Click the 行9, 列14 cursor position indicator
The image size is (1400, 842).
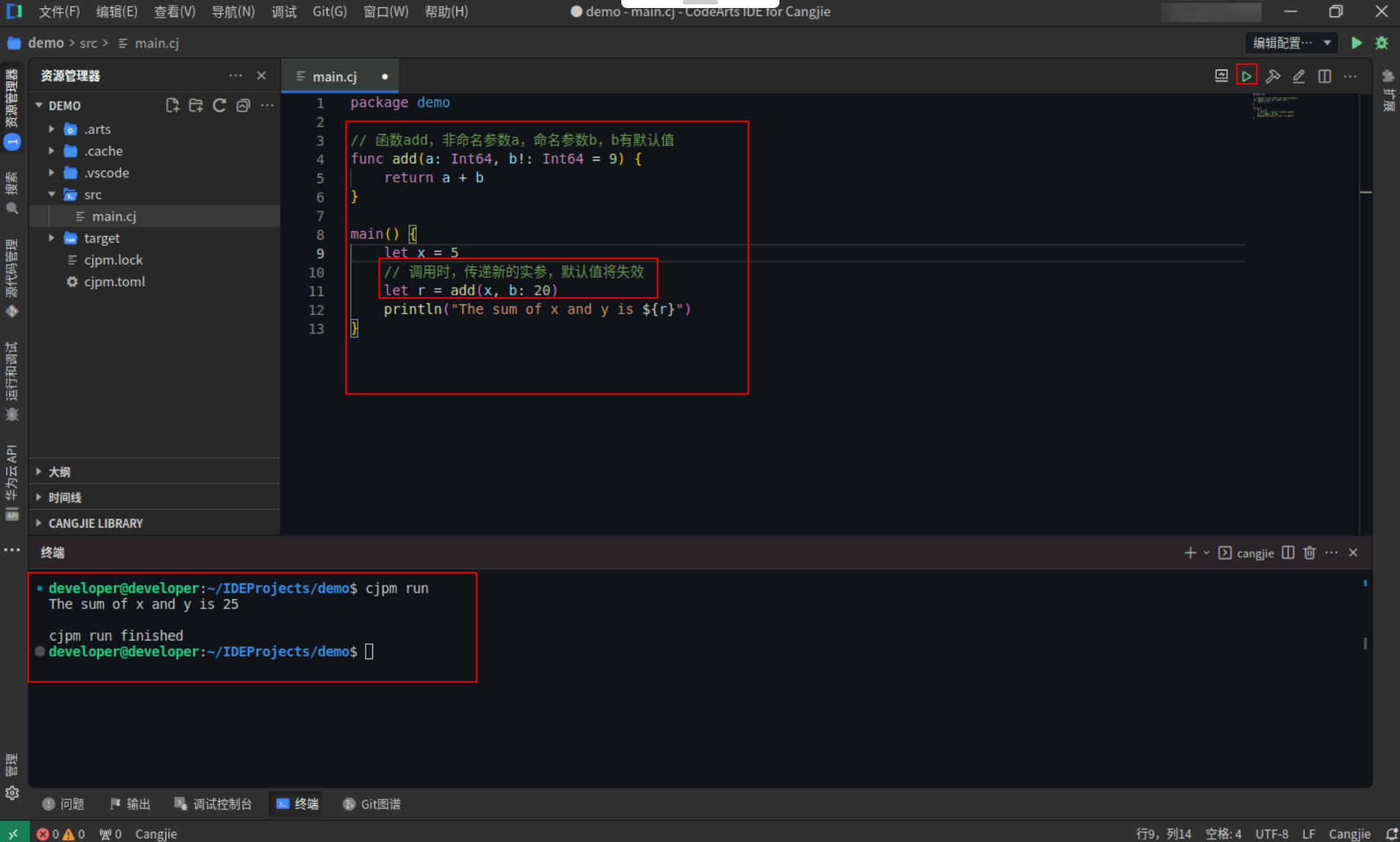[x=1163, y=834]
